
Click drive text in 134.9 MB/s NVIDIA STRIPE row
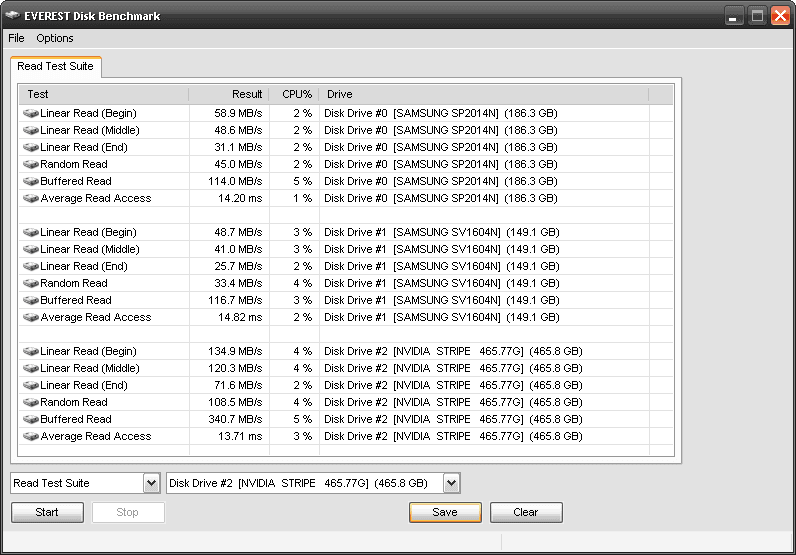[453, 351]
